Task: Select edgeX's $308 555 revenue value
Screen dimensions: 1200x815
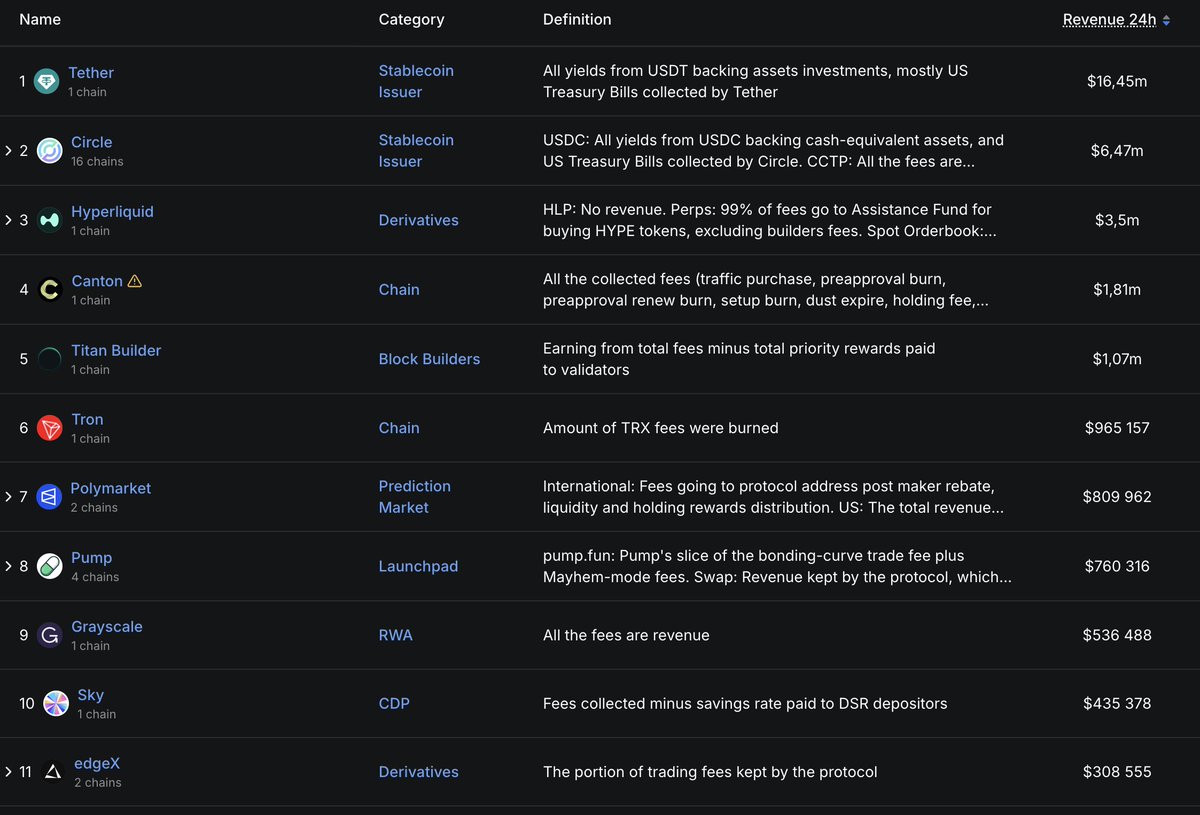Action: pyautogui.click(x=1117, y=772)
